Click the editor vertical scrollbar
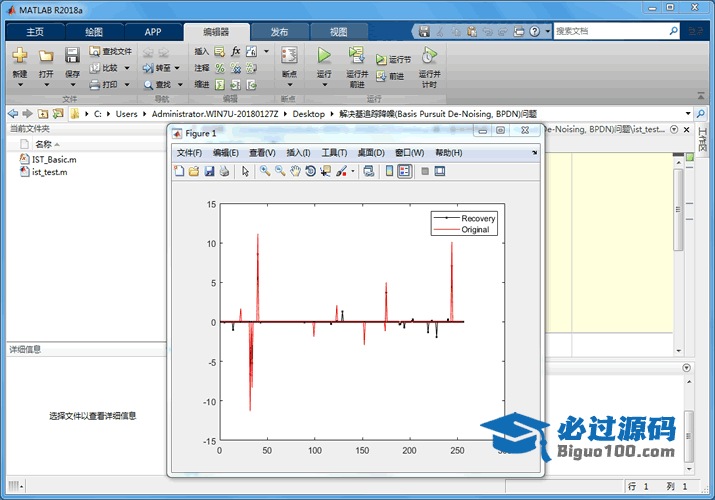Viewport: 715px width, 500px height. tap(678, 209)
